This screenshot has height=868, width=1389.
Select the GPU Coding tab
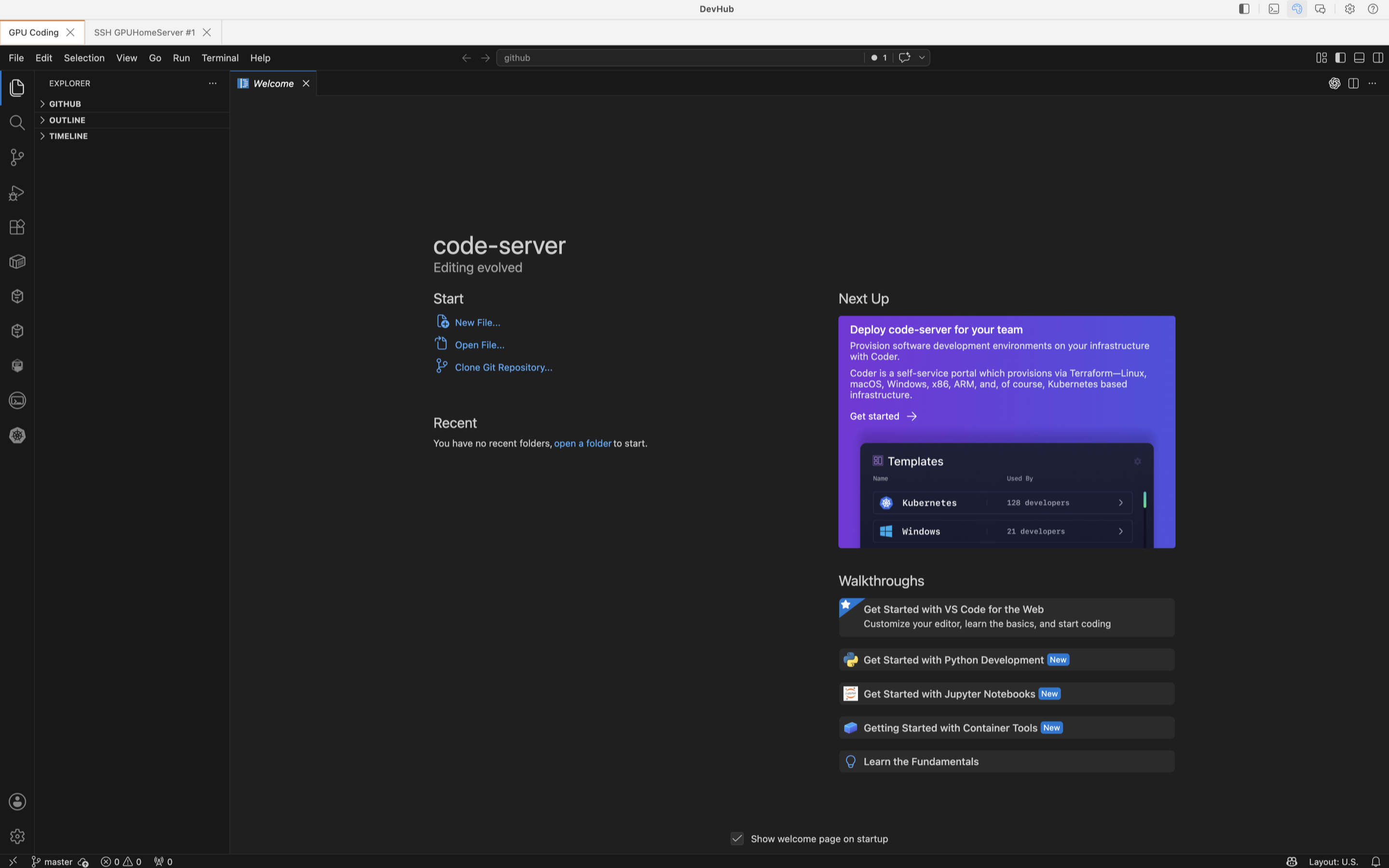pos(33,33)
